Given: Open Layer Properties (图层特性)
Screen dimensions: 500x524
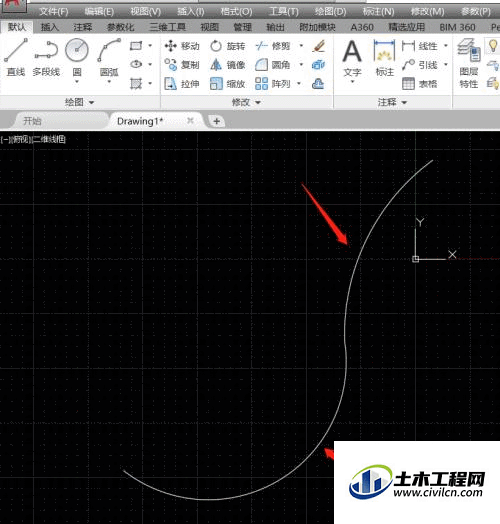Looking at the screenshot, I should pyautogui.click(x=469, y=63).
